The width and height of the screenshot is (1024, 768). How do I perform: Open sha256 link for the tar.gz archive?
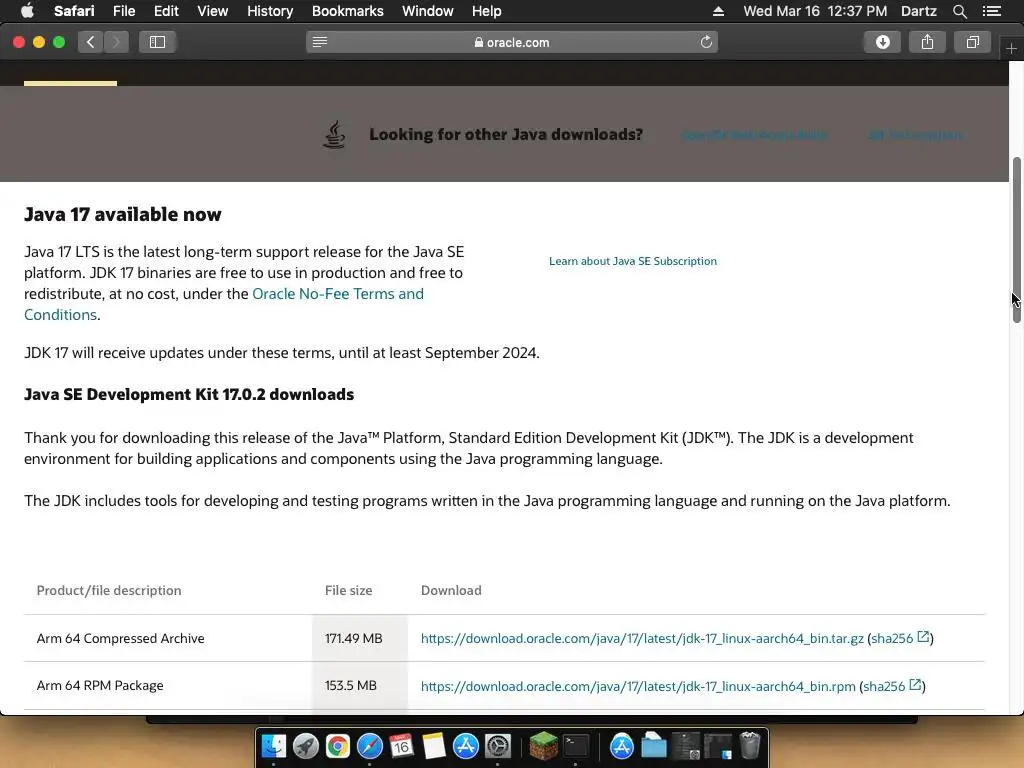892,638
